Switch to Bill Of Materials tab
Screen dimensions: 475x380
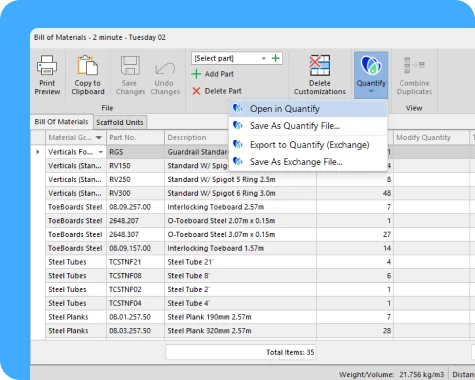61,122
